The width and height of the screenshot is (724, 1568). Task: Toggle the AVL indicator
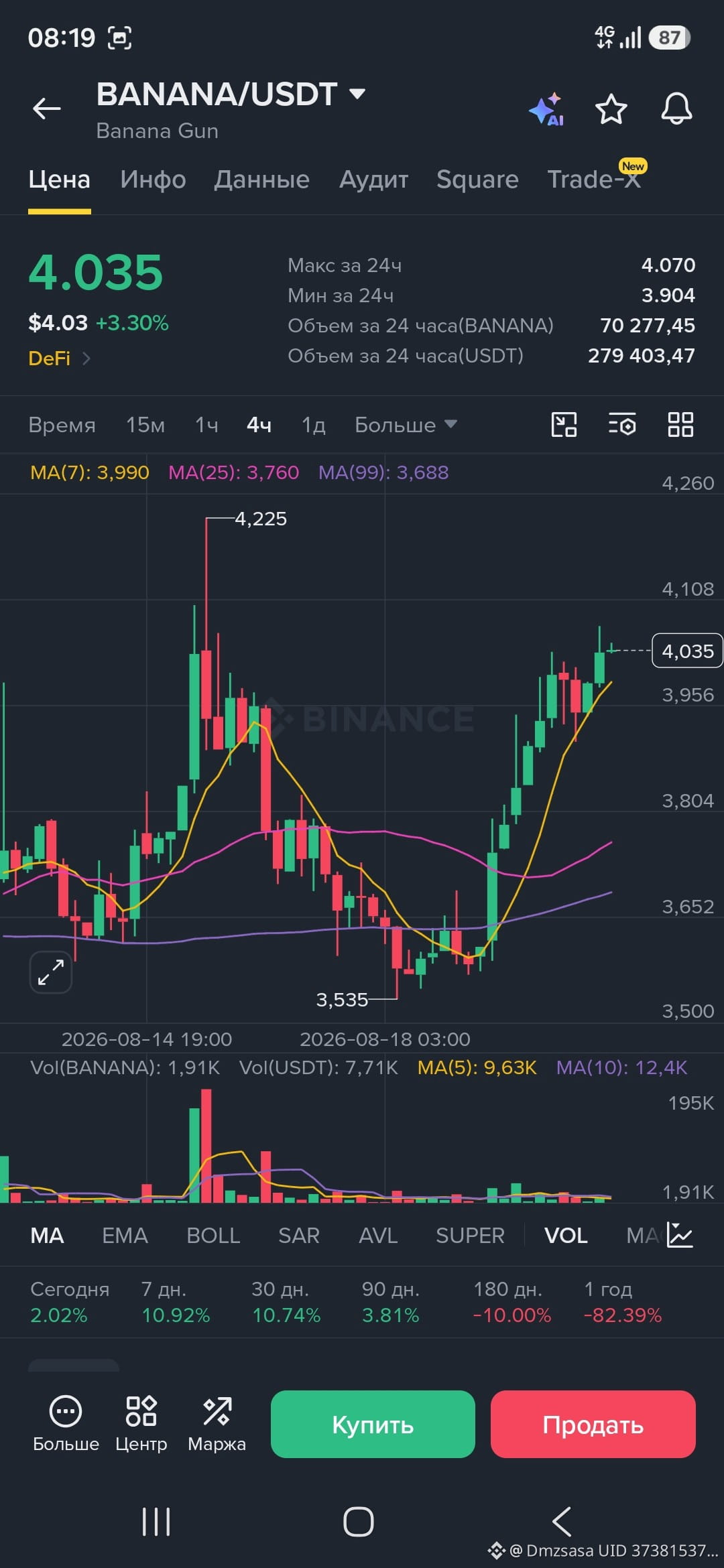click(x=378, y=1235)
